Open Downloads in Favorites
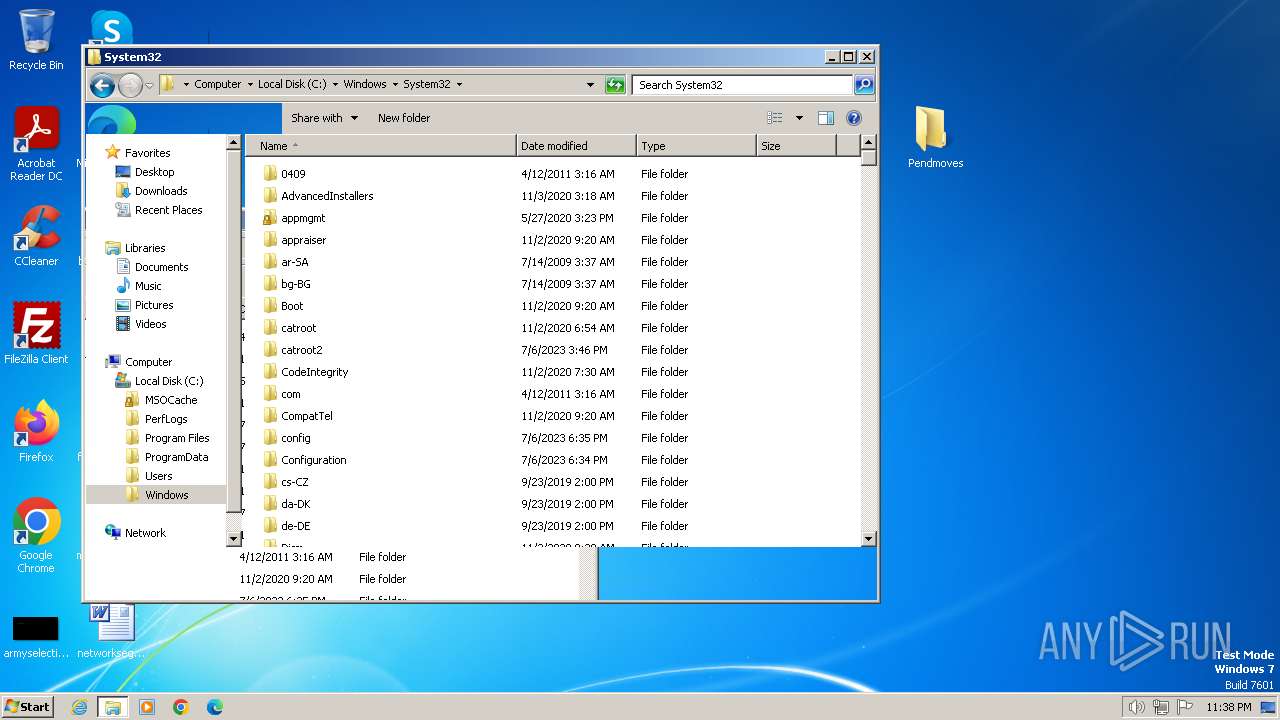 click(161, 191)
